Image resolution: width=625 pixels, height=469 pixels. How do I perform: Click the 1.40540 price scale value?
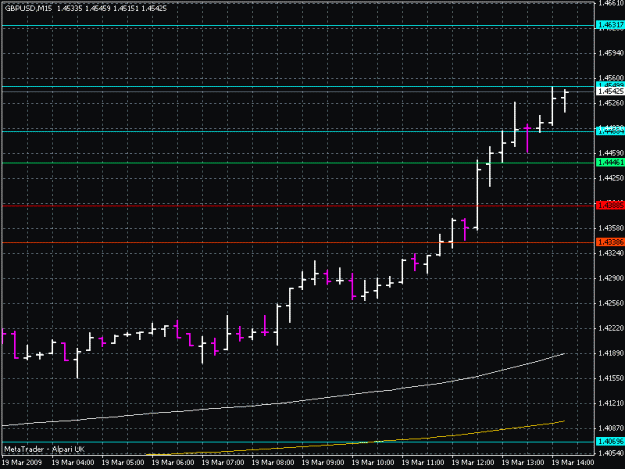coord(611,453)
